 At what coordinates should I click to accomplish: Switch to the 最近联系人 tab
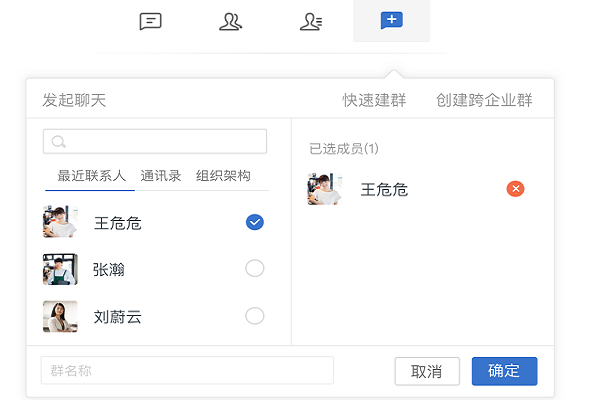tap(92, 176)
